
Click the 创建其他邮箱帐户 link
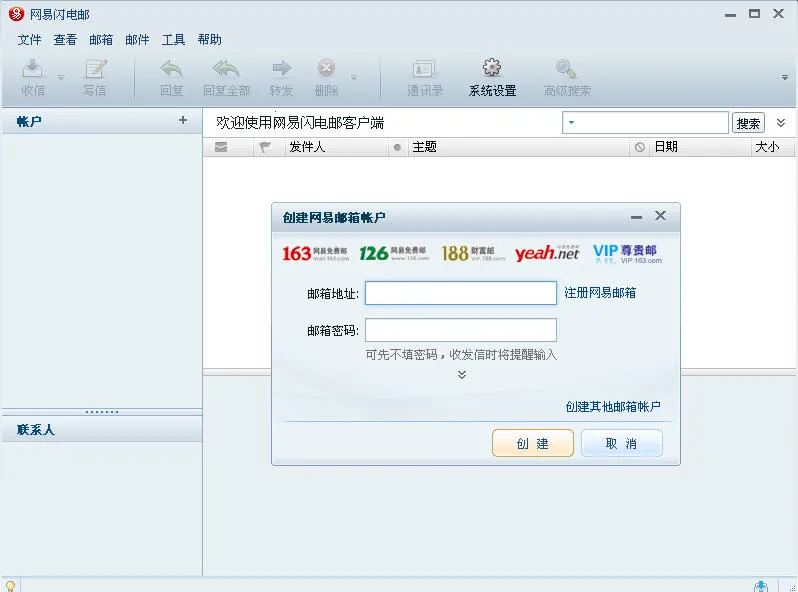(x=613, y=407)
